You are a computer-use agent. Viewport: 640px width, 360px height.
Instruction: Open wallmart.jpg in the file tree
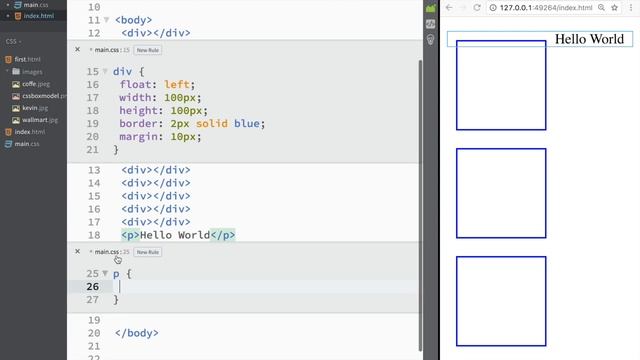click(40, 120)
